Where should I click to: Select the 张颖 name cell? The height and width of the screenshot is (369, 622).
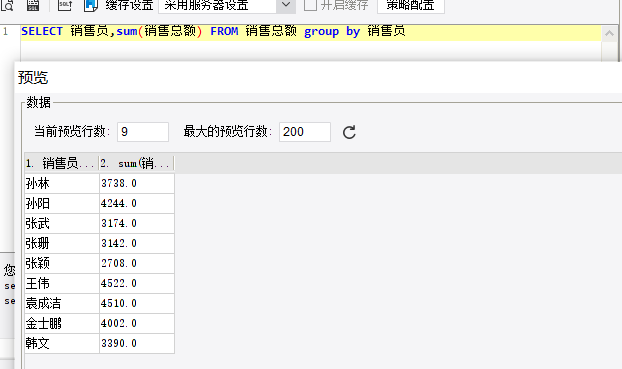[x=62, y=263]
